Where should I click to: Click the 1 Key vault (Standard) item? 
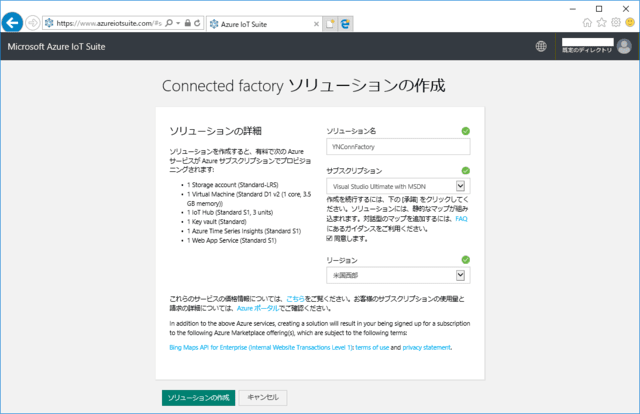coord(216,222)
